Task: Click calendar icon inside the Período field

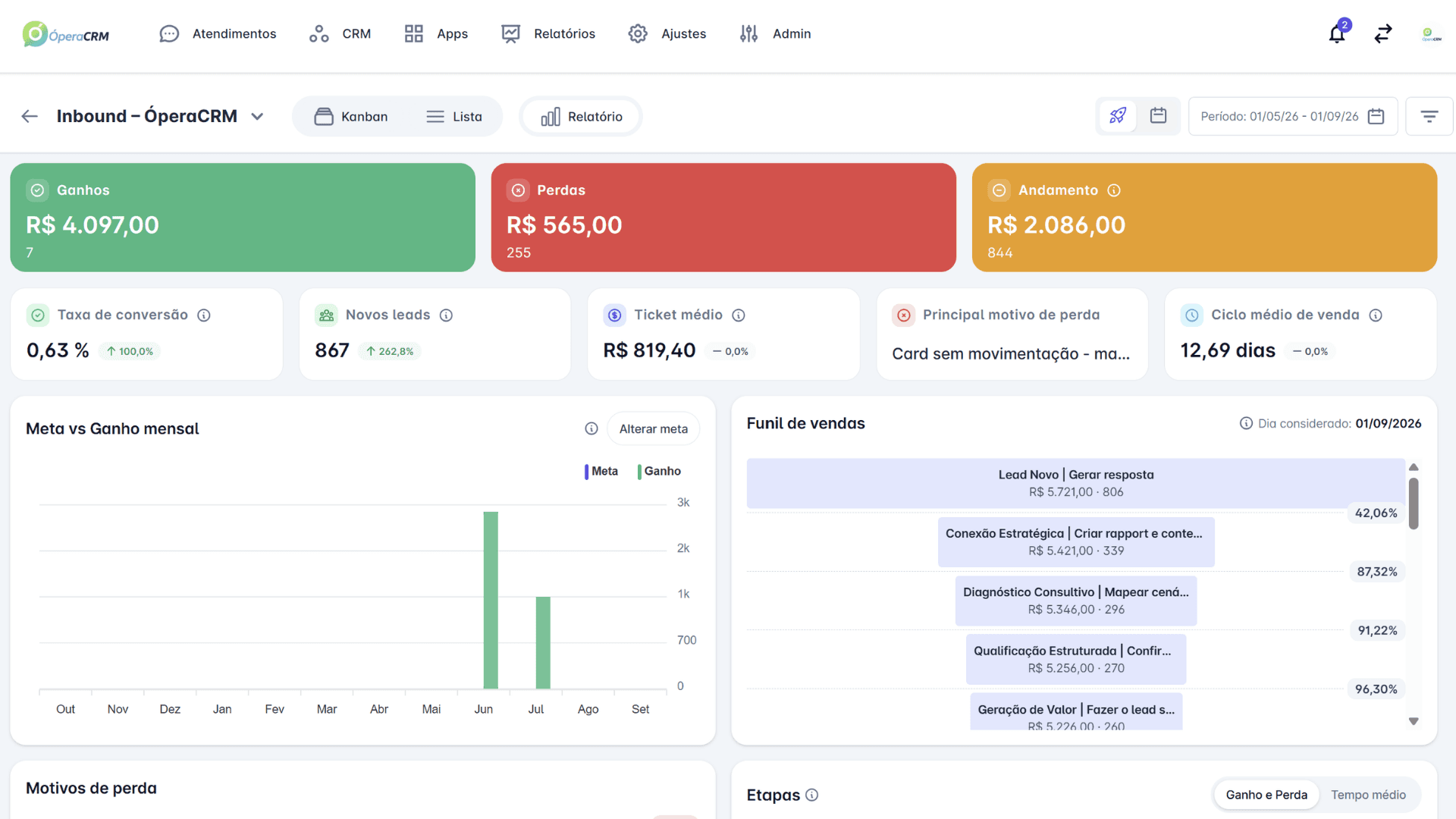Action: pos(1376,116)
